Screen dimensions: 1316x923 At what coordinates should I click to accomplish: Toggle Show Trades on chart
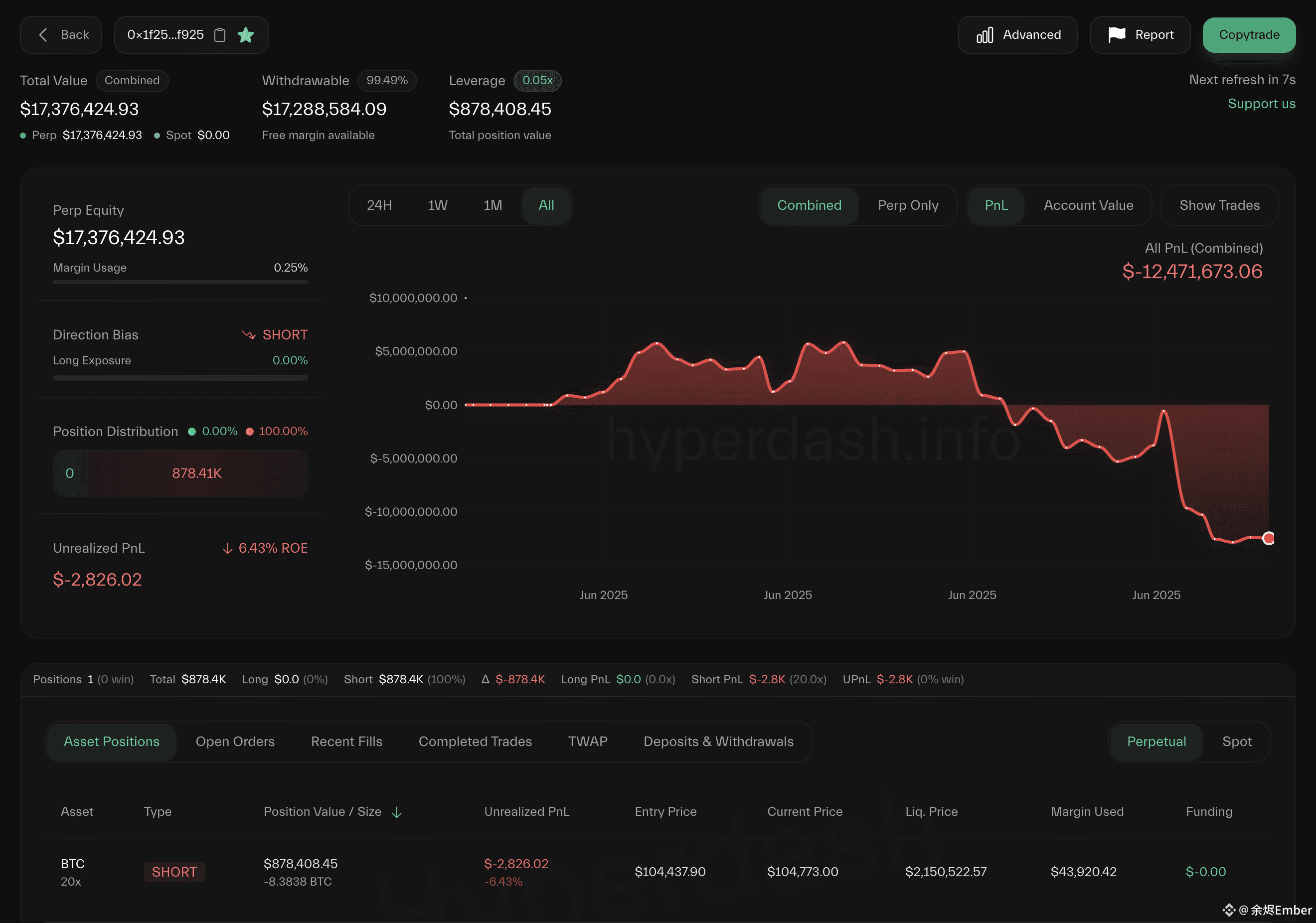(1219, 205)
